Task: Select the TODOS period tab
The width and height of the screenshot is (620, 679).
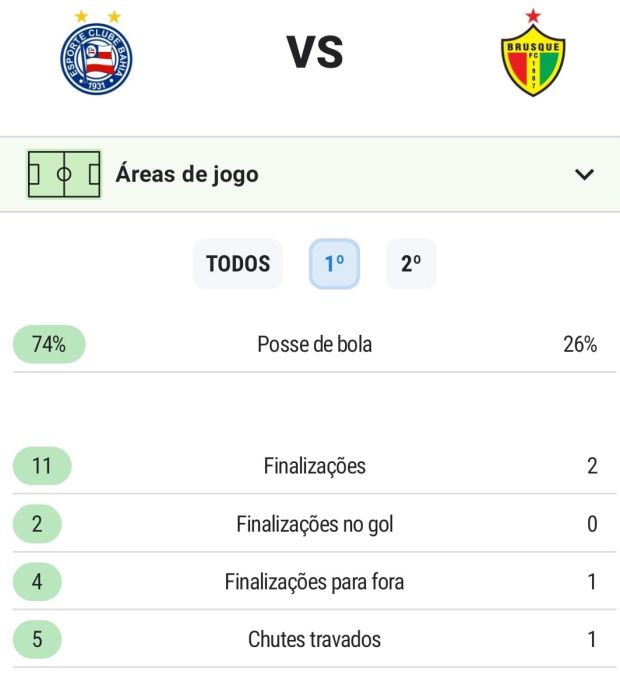Action: coord(238,264)
